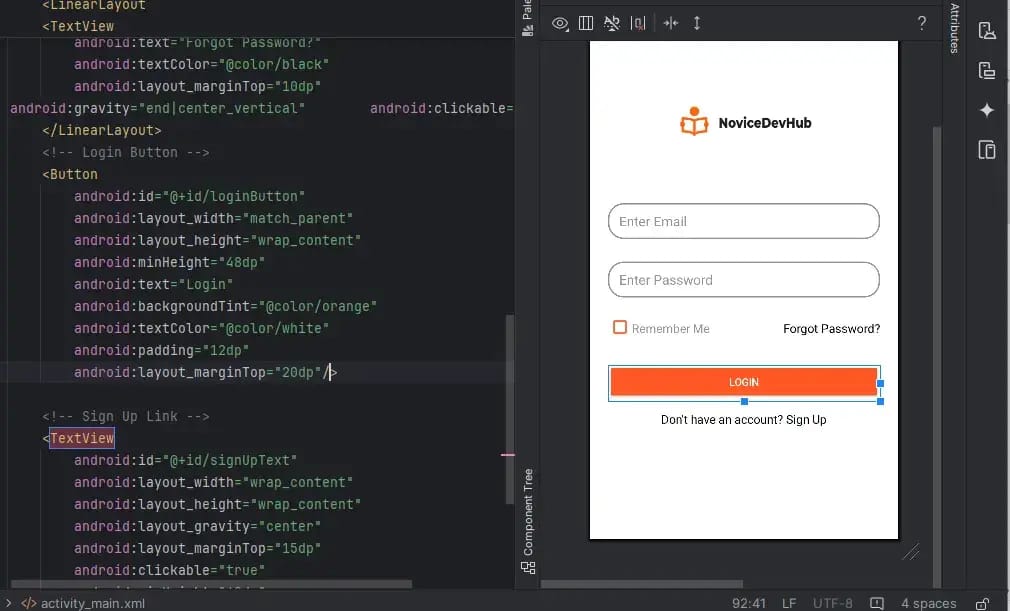1010x611 pixels.
Task: Check the Remember Me checkbox in the preview
Action: coord(620,327)
